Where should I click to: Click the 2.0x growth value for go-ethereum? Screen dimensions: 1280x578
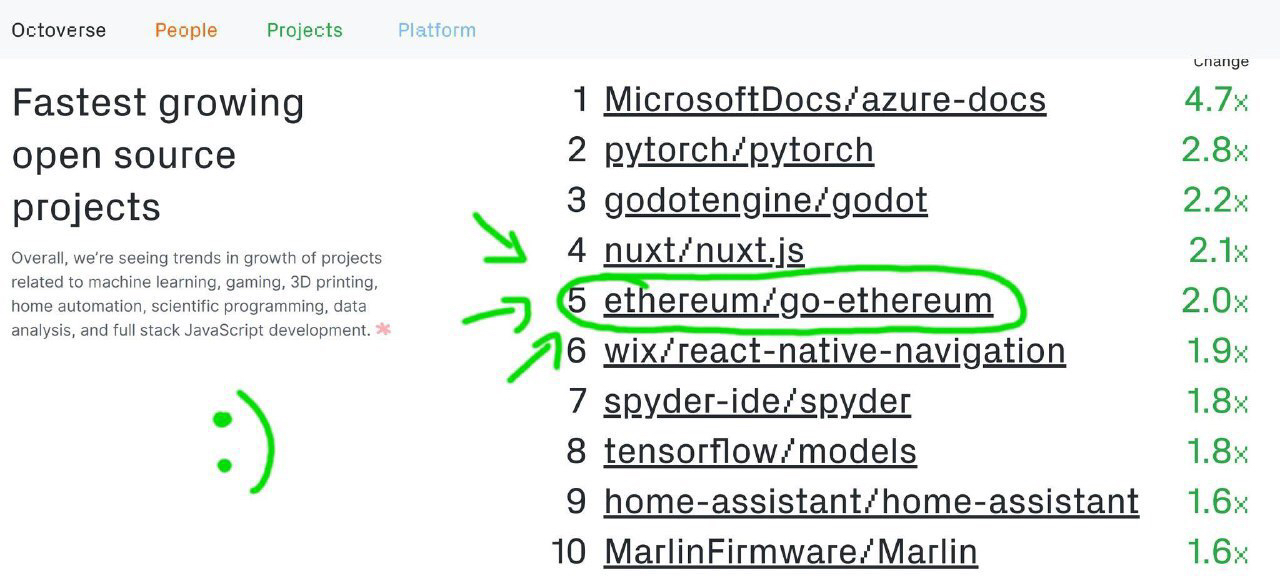click(x=1216, y=300)
